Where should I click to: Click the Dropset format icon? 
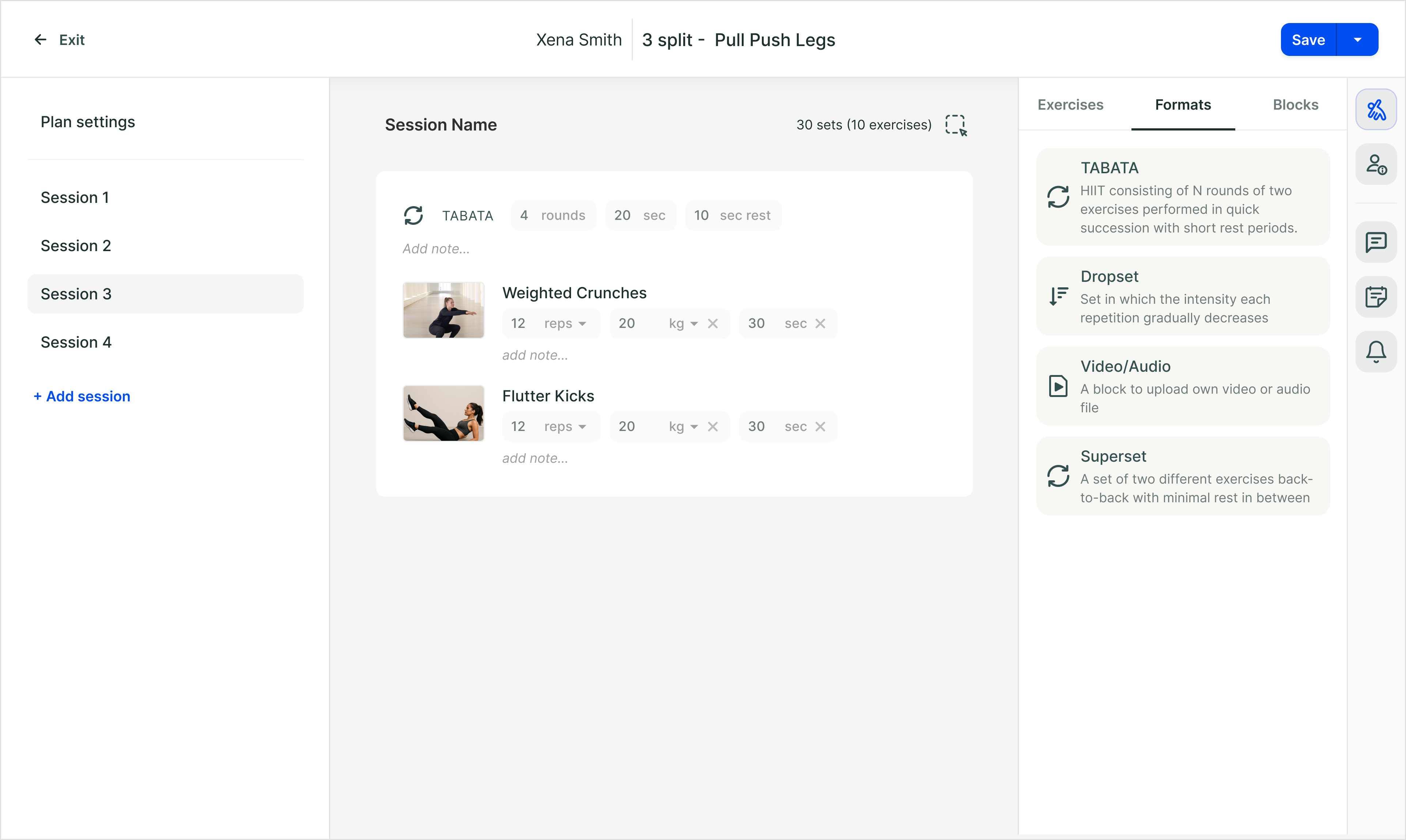[1058, 296]
